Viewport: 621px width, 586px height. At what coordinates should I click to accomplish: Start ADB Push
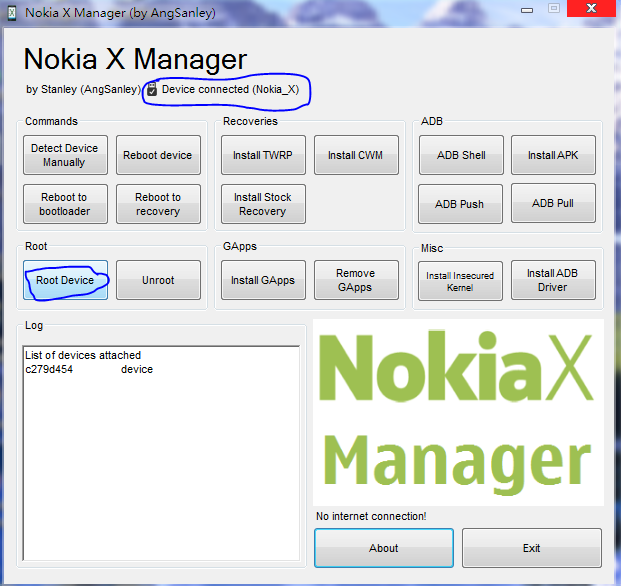pos(460,204)
